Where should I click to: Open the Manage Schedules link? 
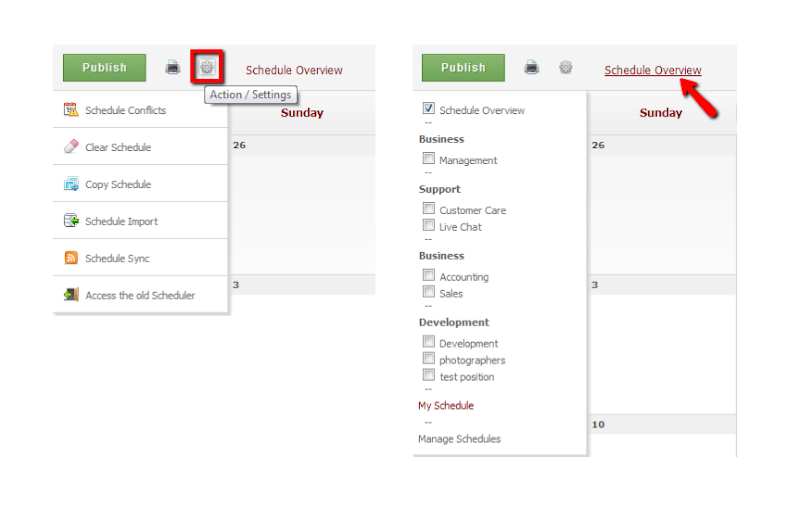(459, 439)
